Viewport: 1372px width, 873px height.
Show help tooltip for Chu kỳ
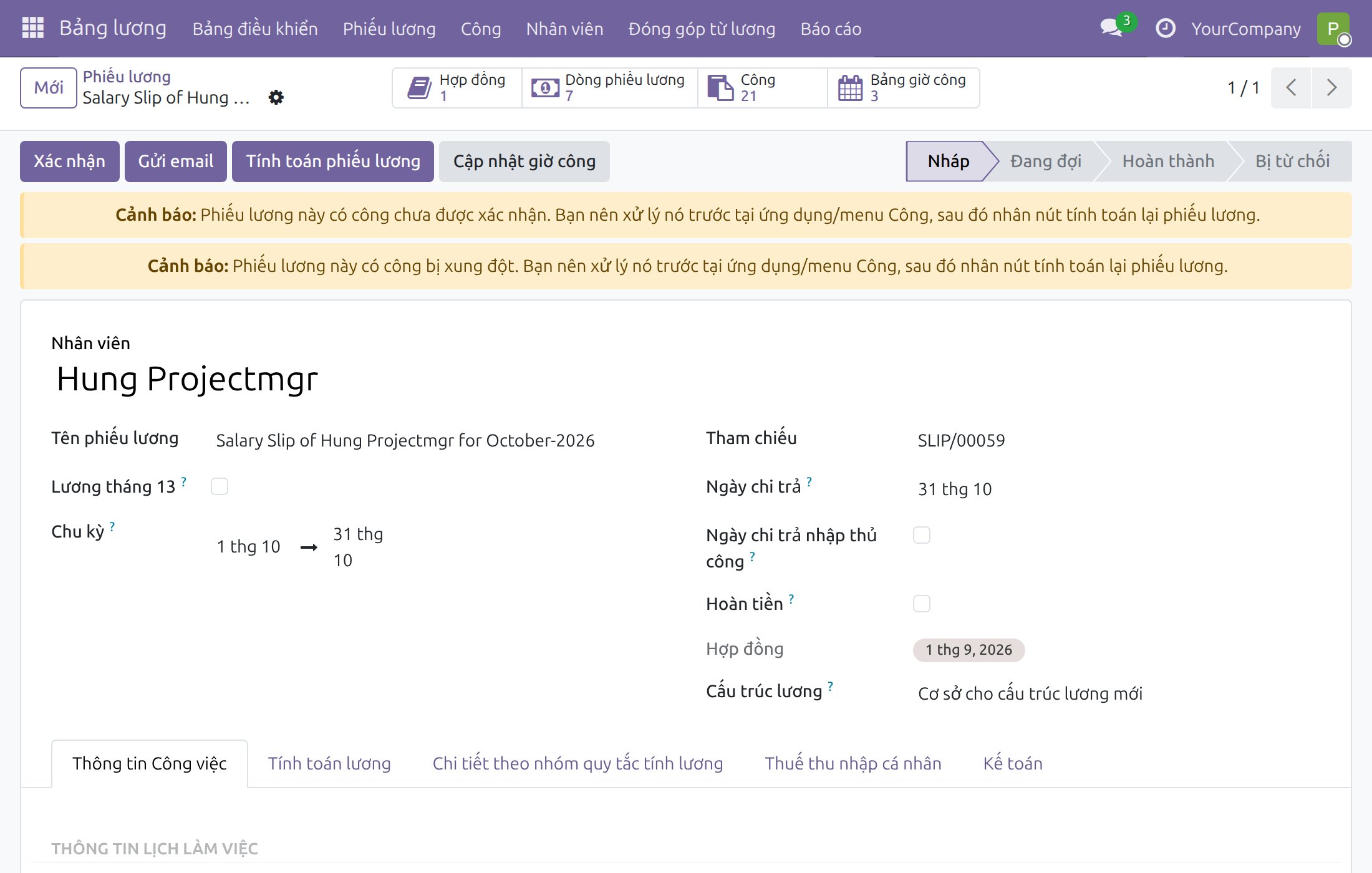(x=112, y=526)
